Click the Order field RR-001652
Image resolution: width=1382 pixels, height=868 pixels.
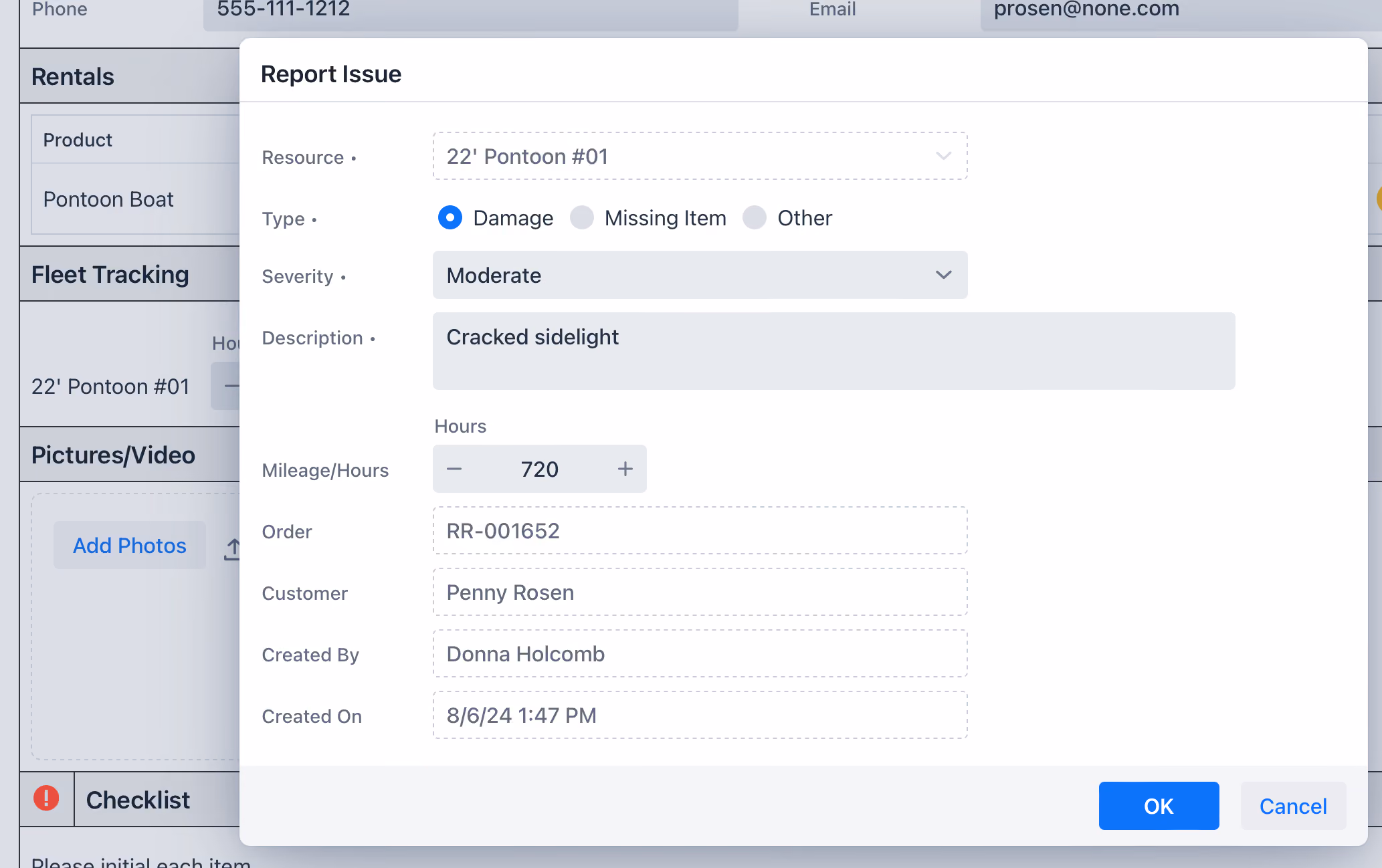coord(700,531)
